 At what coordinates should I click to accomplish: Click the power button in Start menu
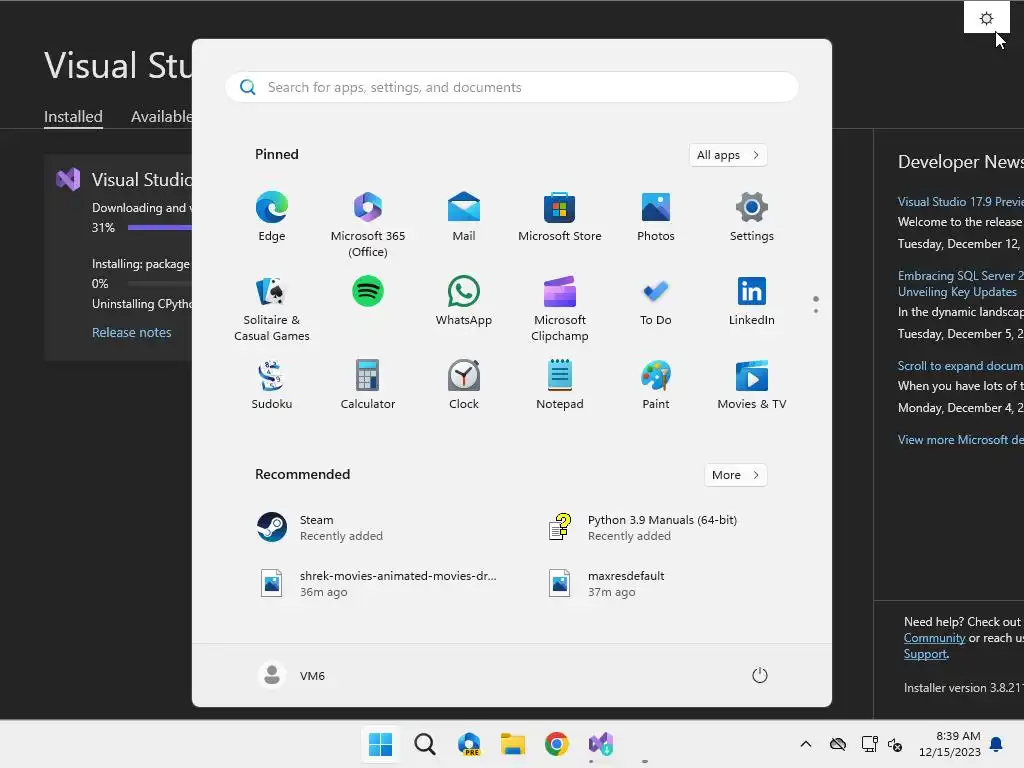[x=760, y=675]
